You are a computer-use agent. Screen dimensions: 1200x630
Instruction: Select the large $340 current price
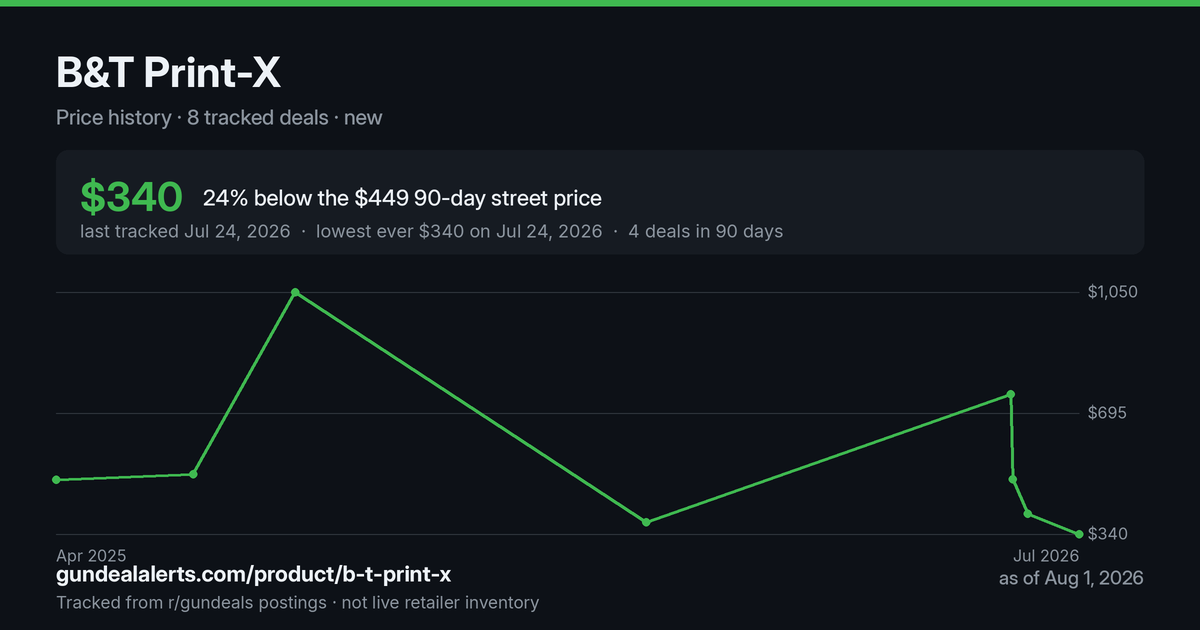(131, 198)
